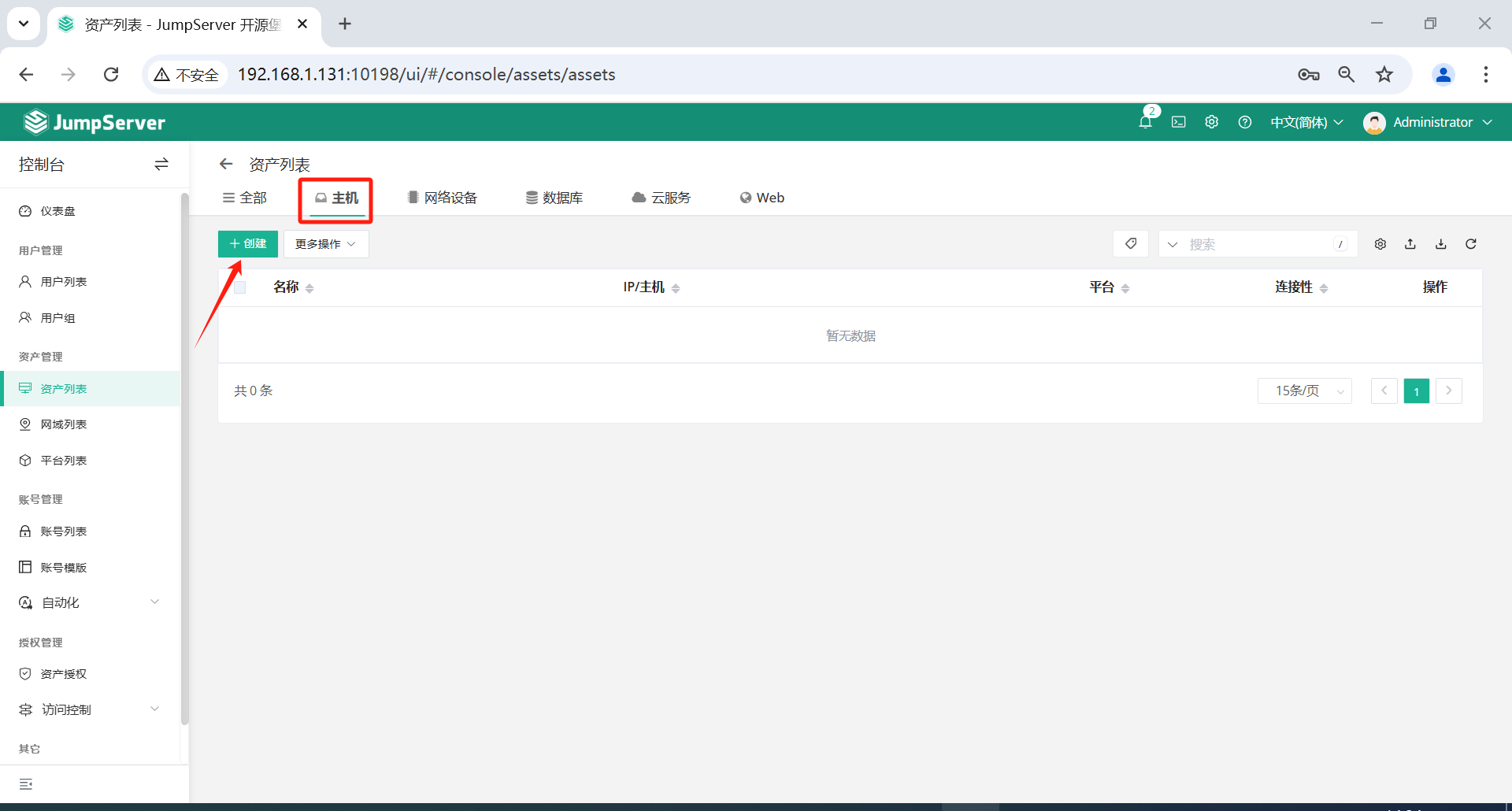Reload the browser page
The width and height of the screenshot is (1512, 811).
(x=111, y=75)
